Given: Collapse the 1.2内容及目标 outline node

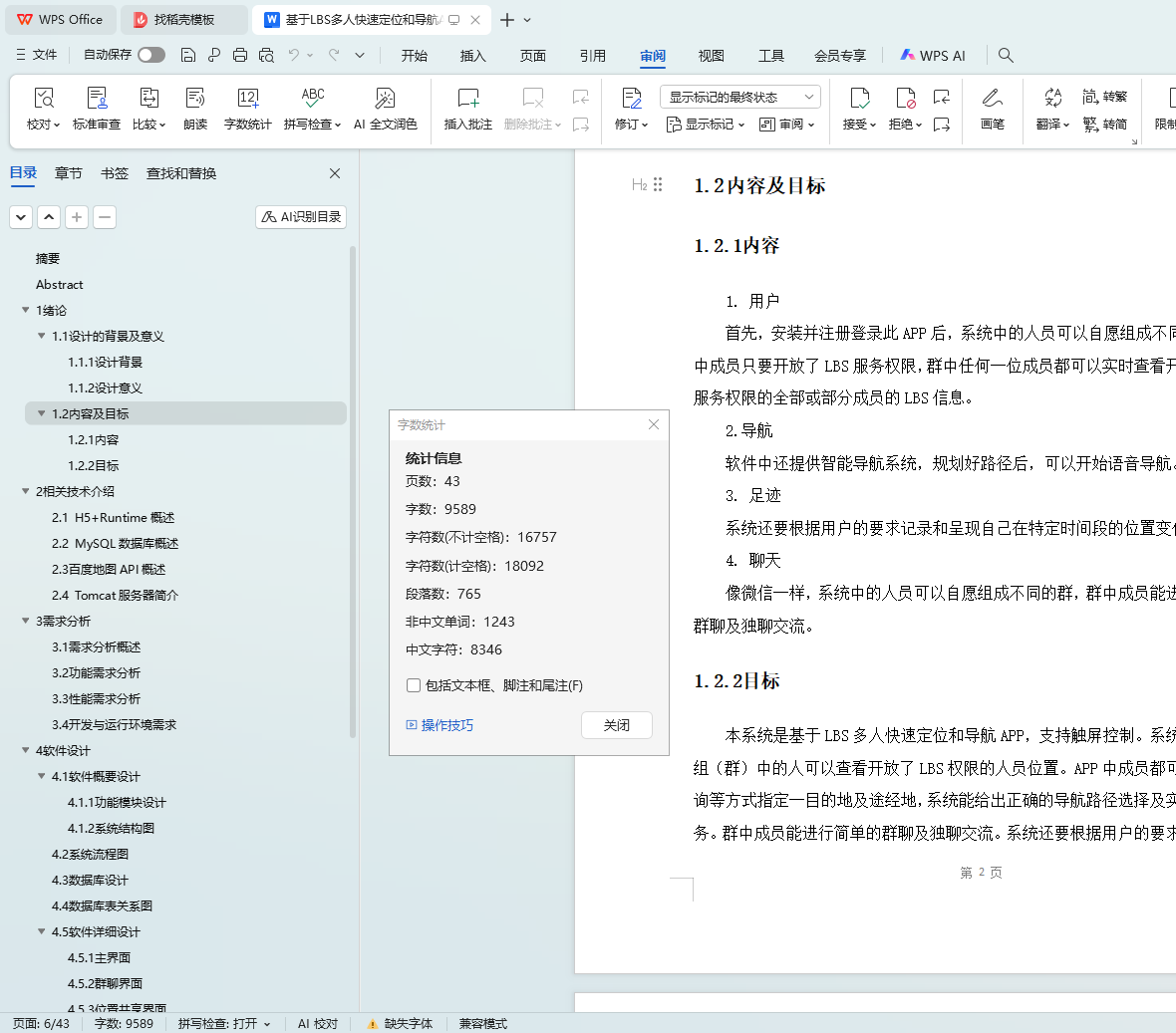Looking at the screenshot, I should (41, 413).
